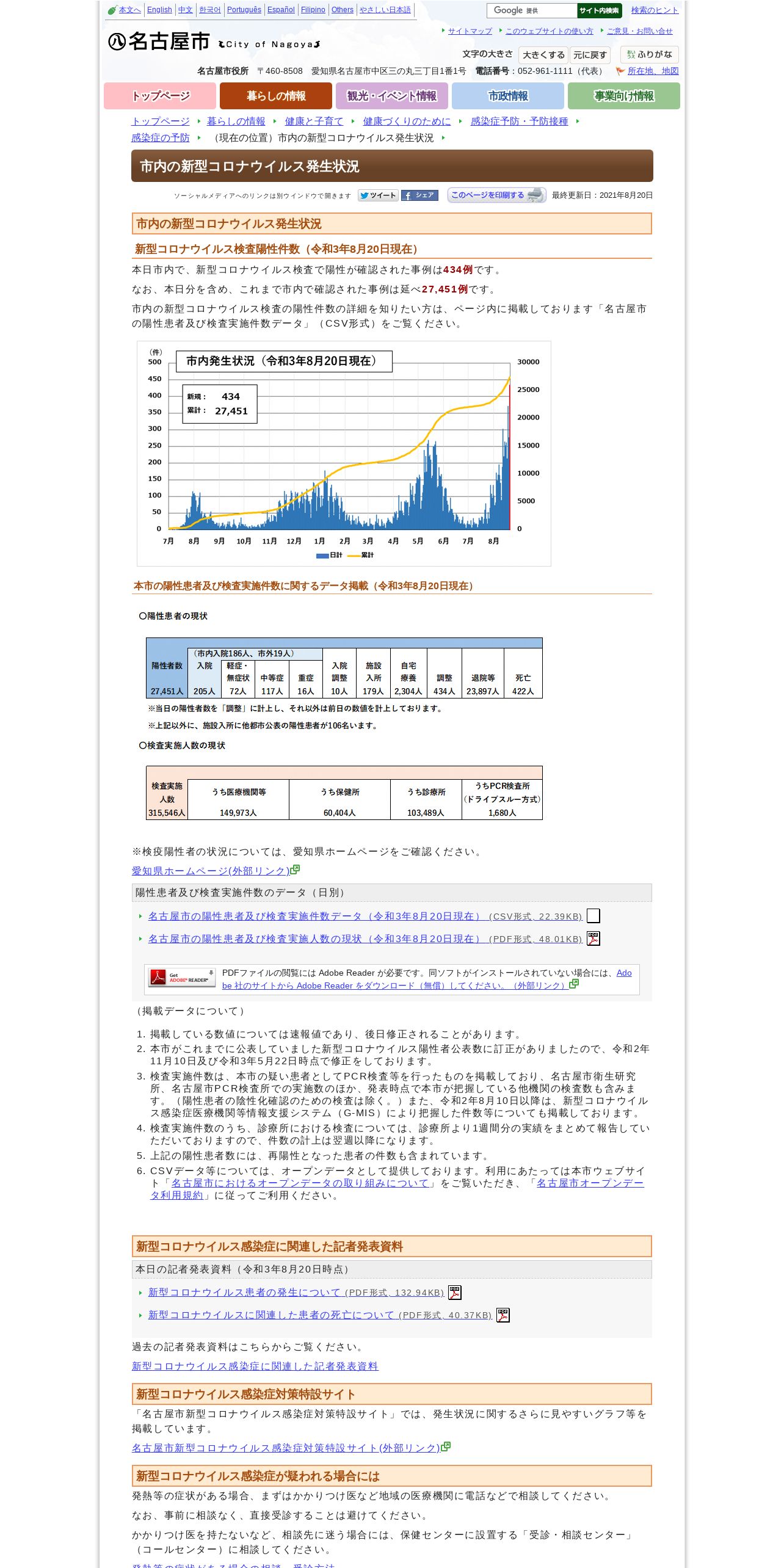Image resolution: width=784 pixels, height=1568 pixels.
Task: Open 検索のヒント link
Action: pyautogui.click(x=655, y=10)
